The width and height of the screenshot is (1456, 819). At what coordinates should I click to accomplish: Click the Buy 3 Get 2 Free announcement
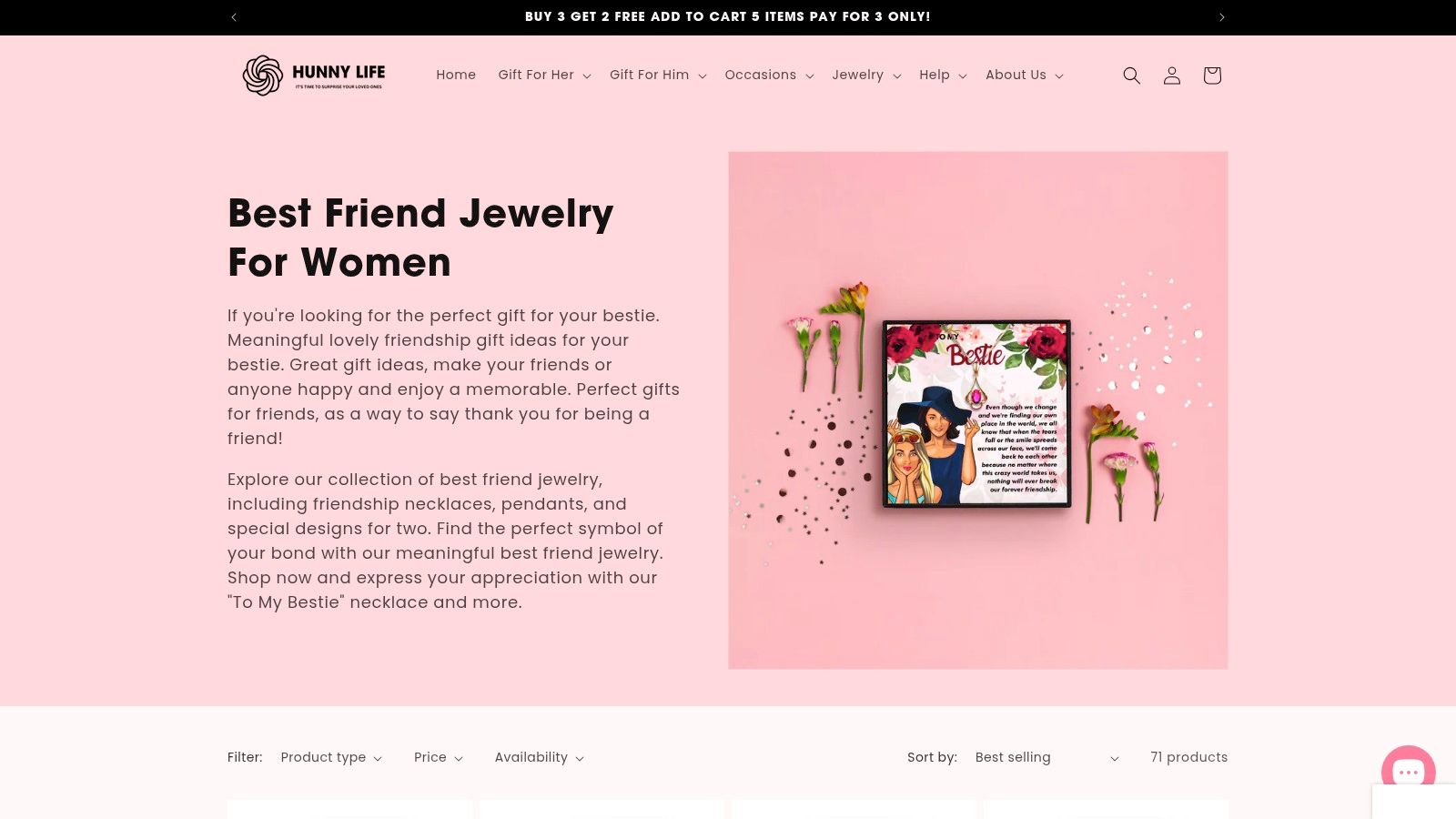coord(727,17)
